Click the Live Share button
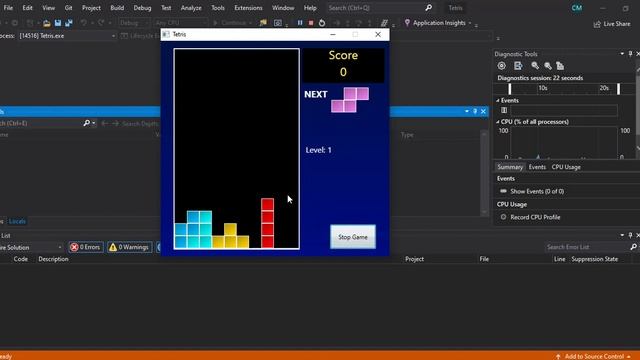640x360 pixels. pos(612,24)
